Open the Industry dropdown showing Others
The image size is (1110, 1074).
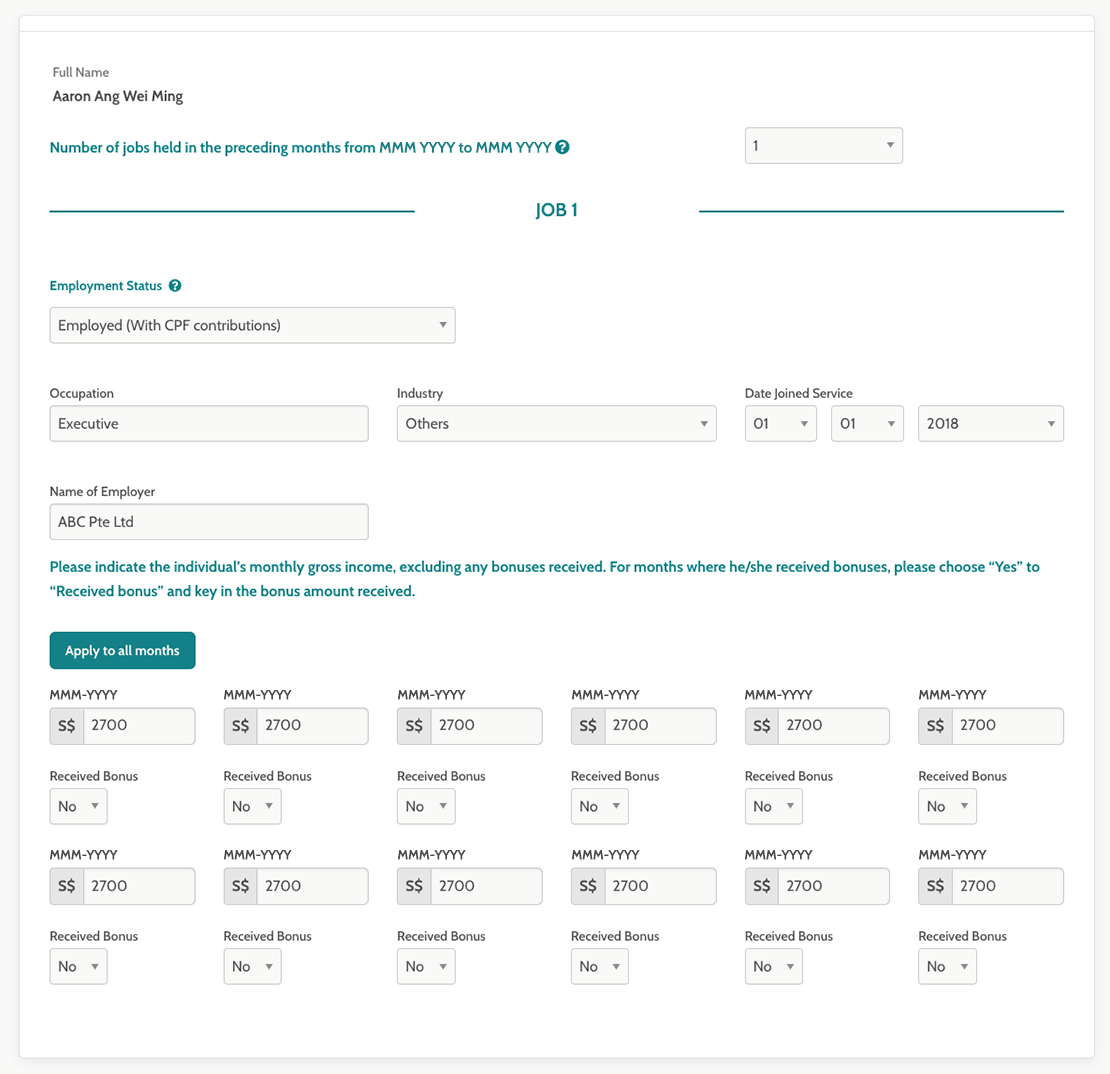[556, 423]
